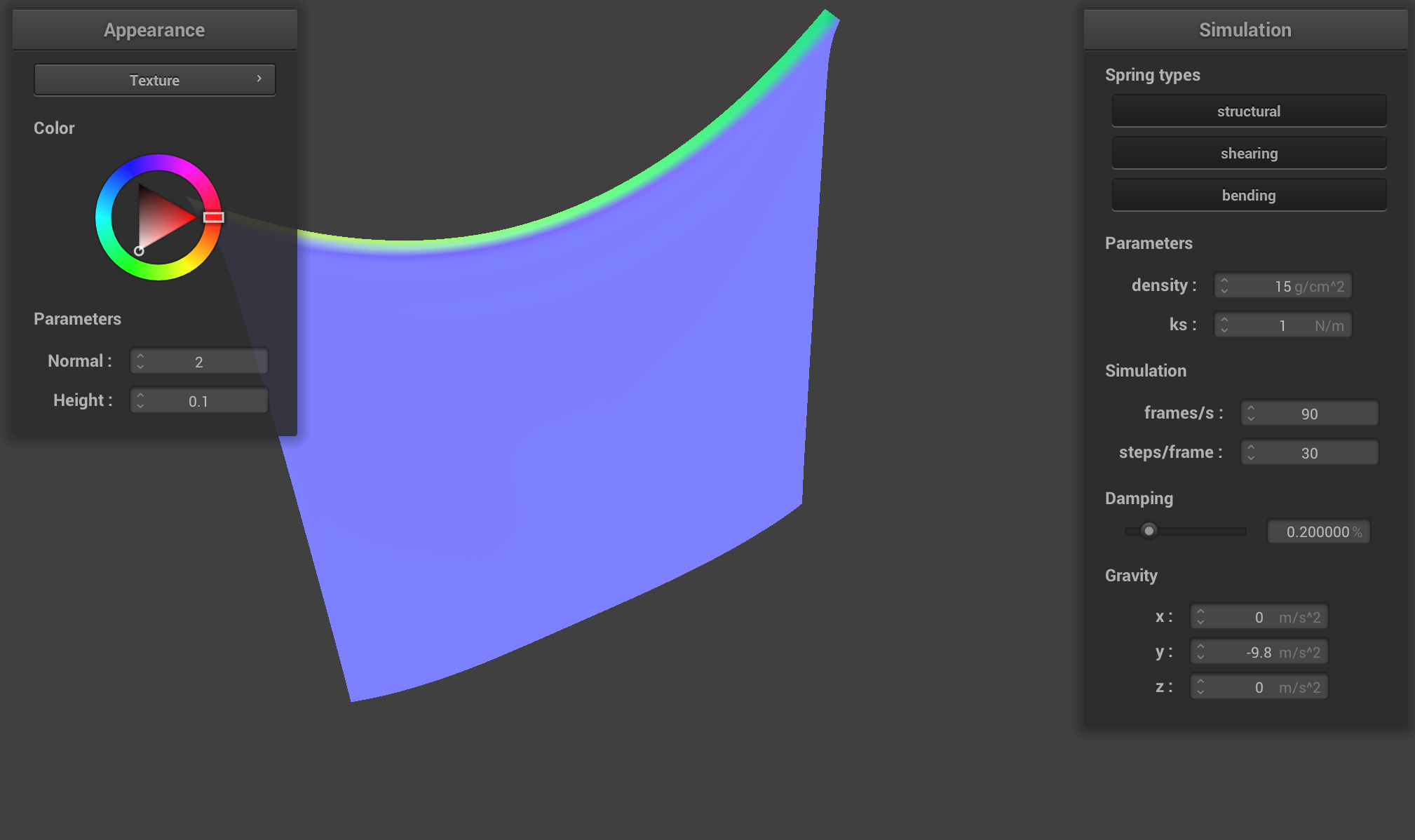The width and height of the screenshot is (1415, 840).
Task: Click the Normal value field
Action: coord(199,361)
